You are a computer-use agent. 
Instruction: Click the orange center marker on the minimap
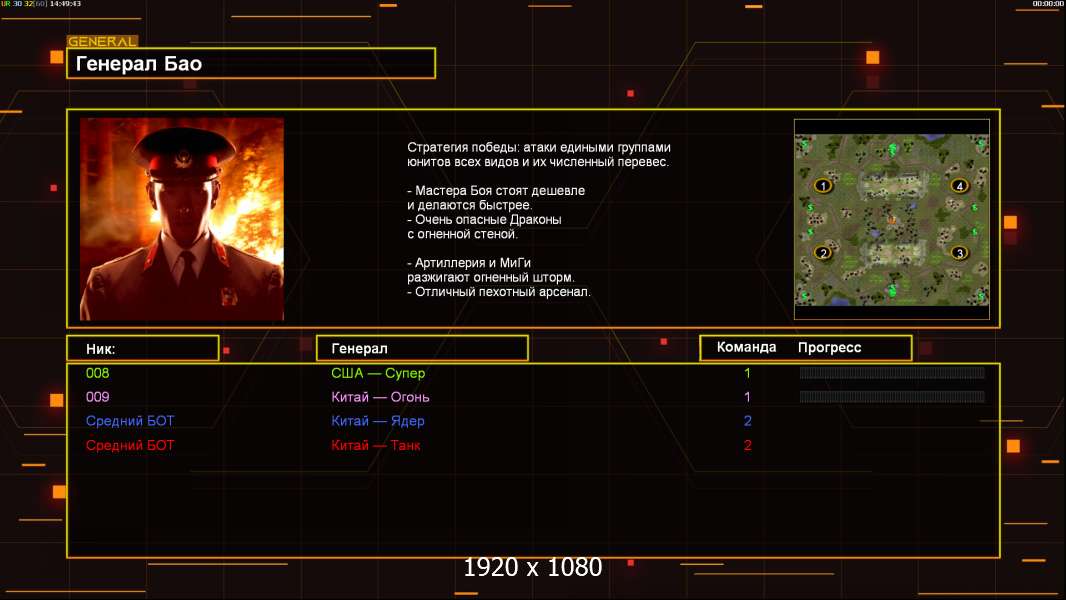[891, 219]
